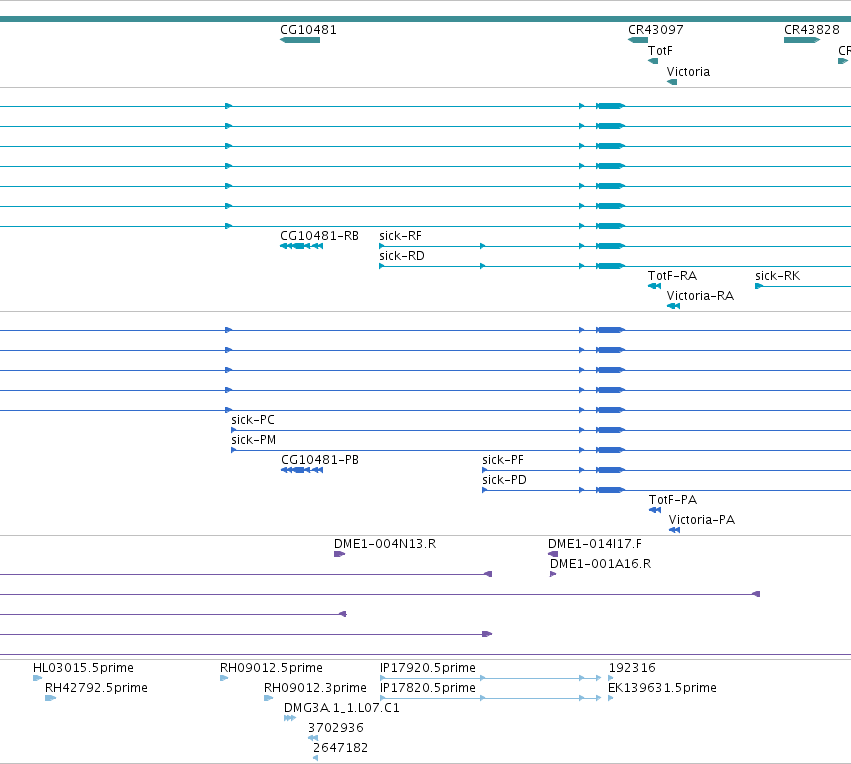Screen dimensions: 851x764
Task: Click the sick-RK transcript label
Action: tap(777, 276)
